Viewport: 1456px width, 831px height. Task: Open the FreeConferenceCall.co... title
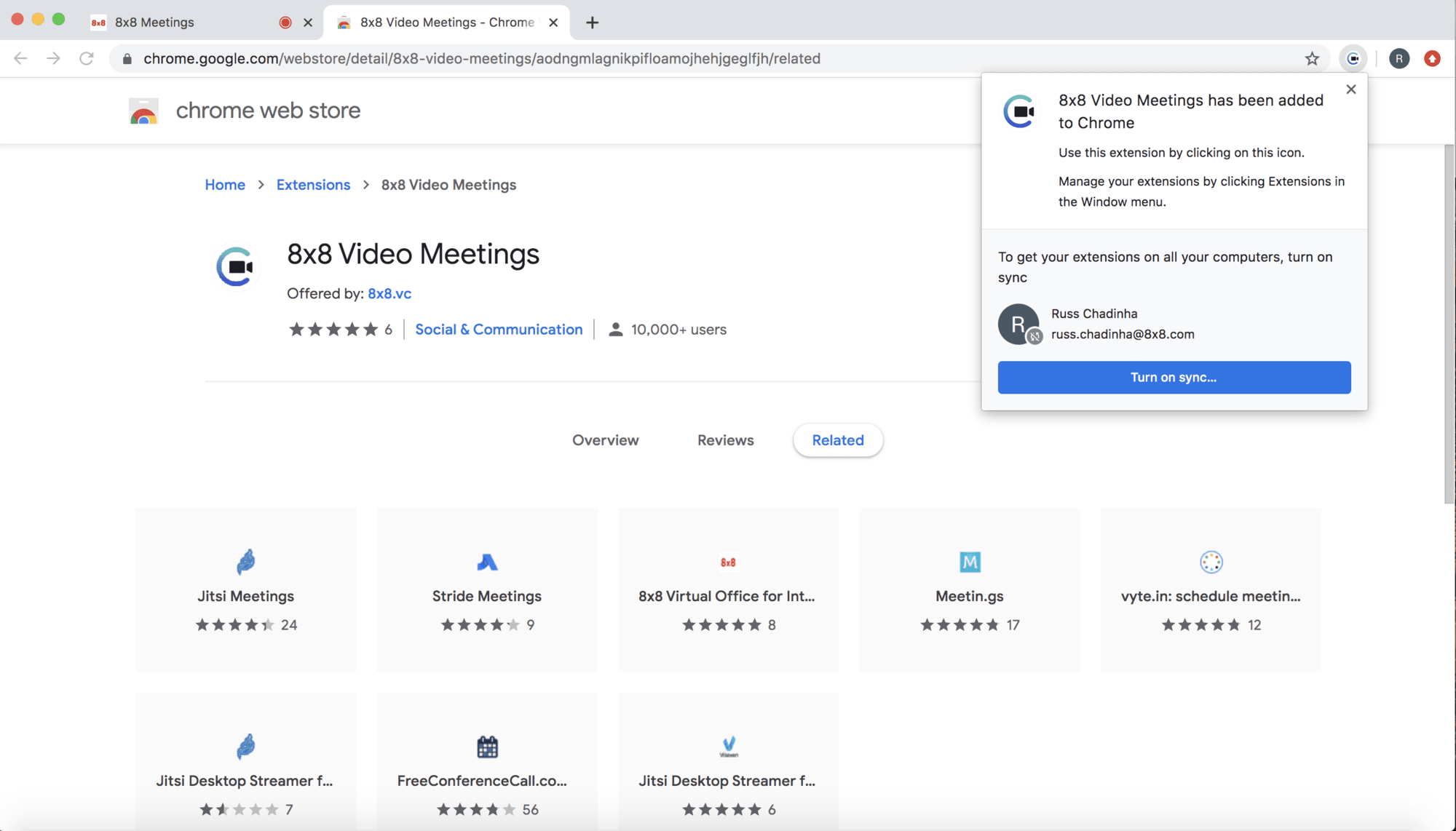pyautogui.click(x=482, y=781)
